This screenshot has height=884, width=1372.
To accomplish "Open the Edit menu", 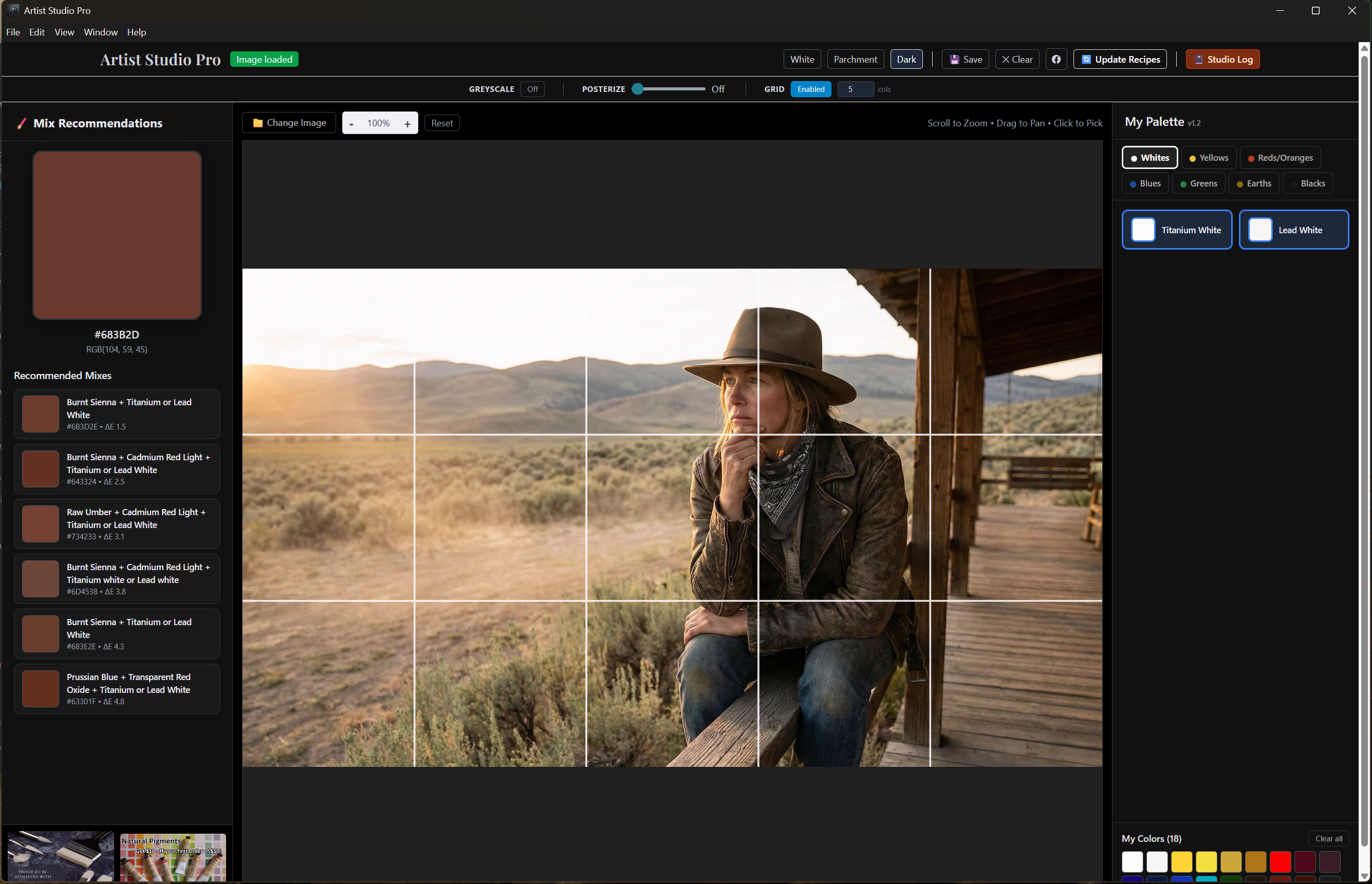I will 37,32.
